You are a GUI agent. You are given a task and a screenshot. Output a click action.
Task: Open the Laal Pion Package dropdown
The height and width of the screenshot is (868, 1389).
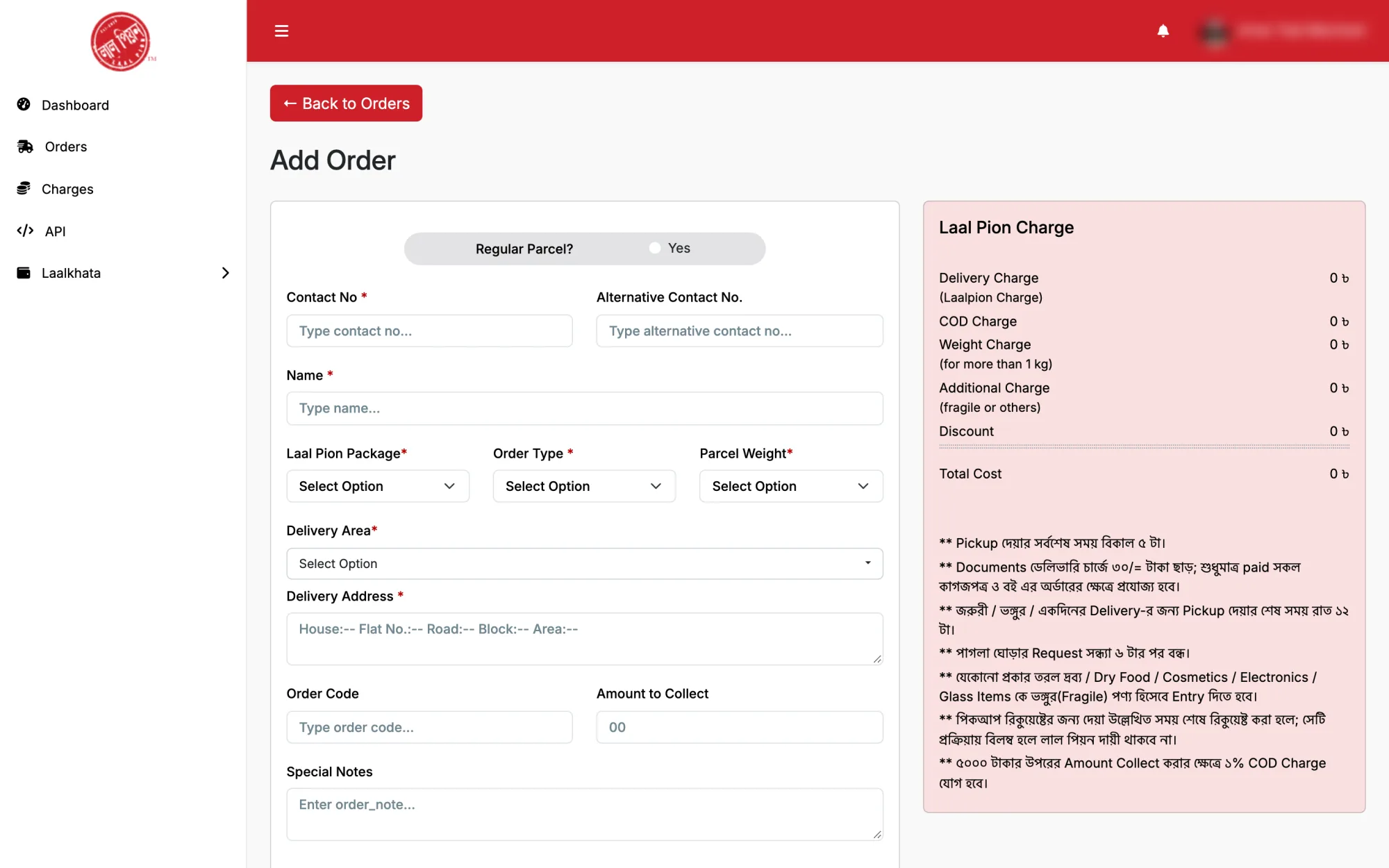(378, 486)
